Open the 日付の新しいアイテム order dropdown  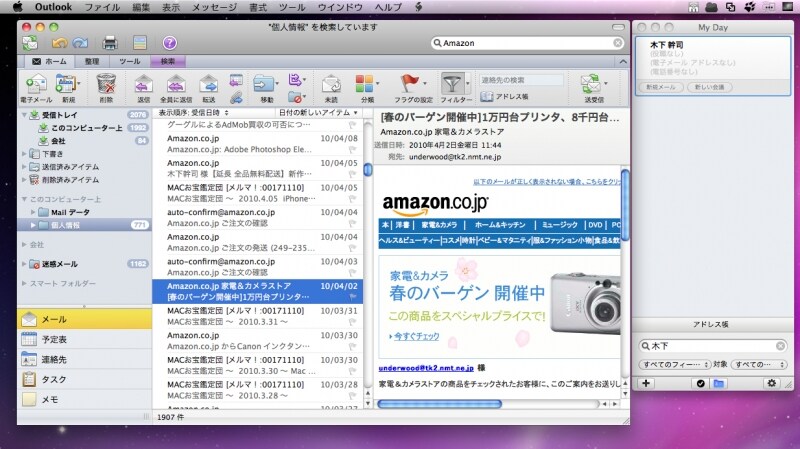[x=317, y=112]
